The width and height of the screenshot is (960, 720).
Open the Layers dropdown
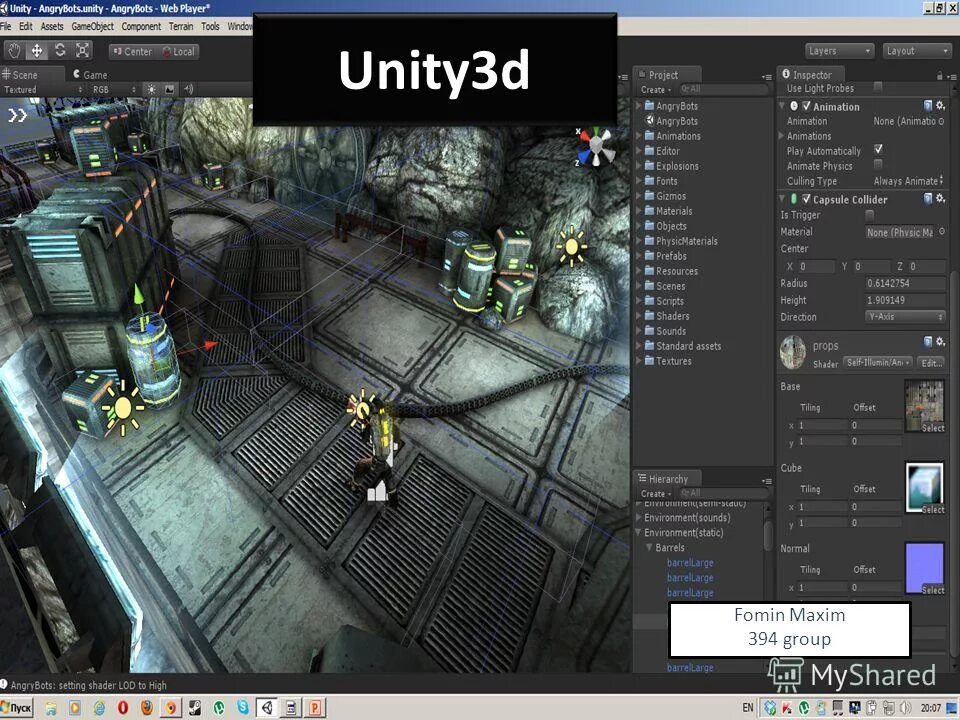(839, 51)
